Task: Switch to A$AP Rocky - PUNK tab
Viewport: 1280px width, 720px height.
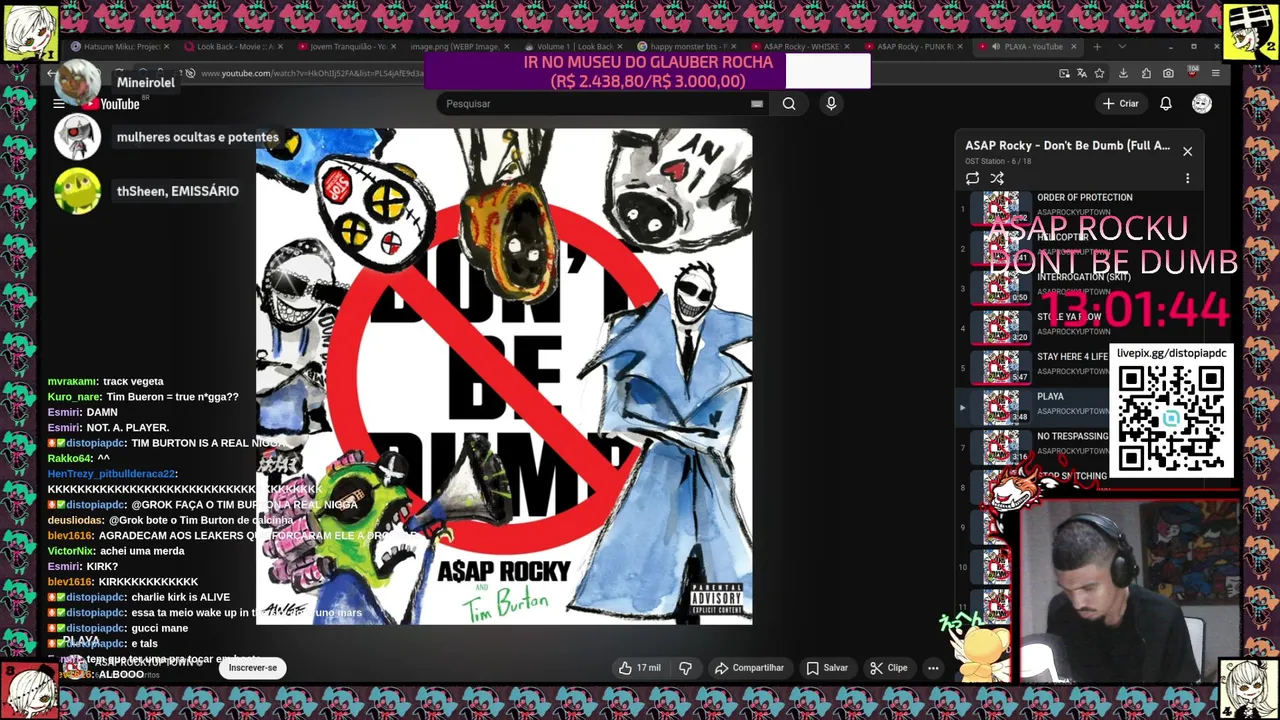Action: click(x=913, y=46)
